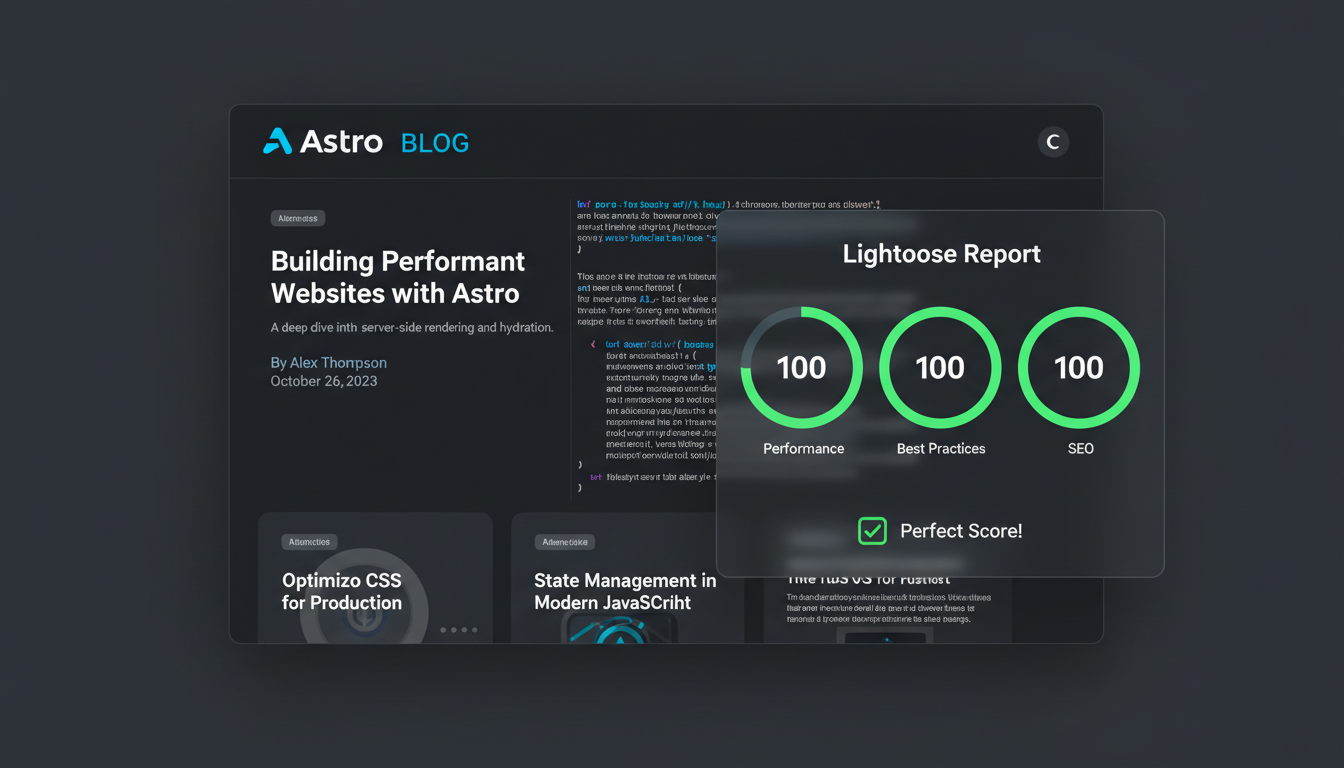Click the green checkmark beside Perfect Score
The width and height of the screenshot is (1344, 768).
pos(872,531)
